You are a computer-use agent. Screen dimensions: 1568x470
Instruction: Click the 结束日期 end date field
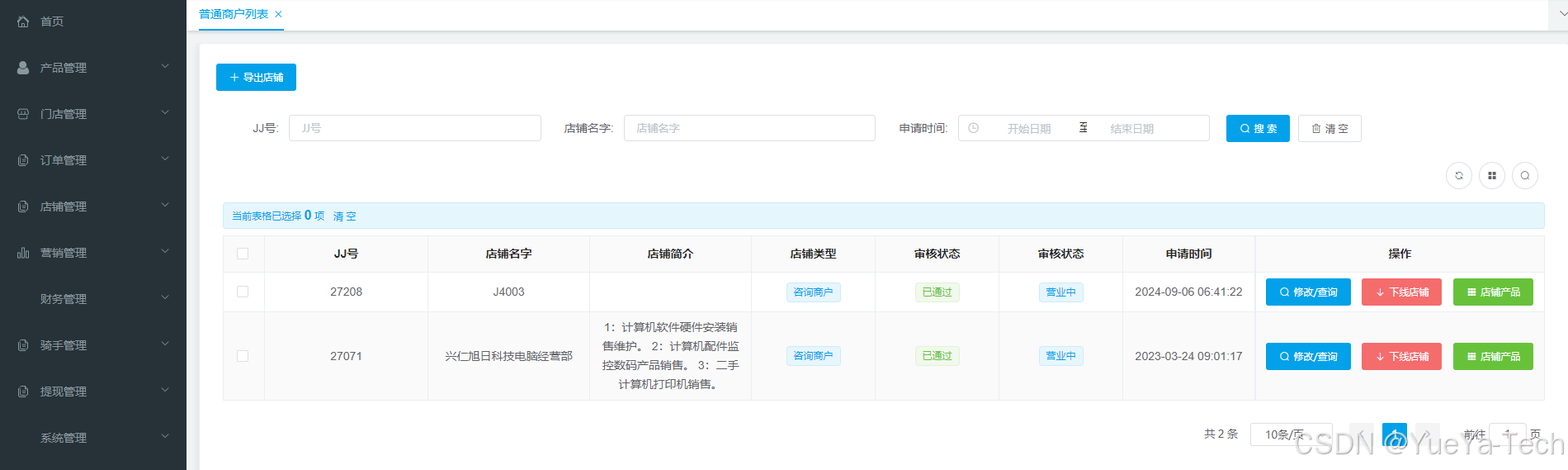(x=1131, y=128)
